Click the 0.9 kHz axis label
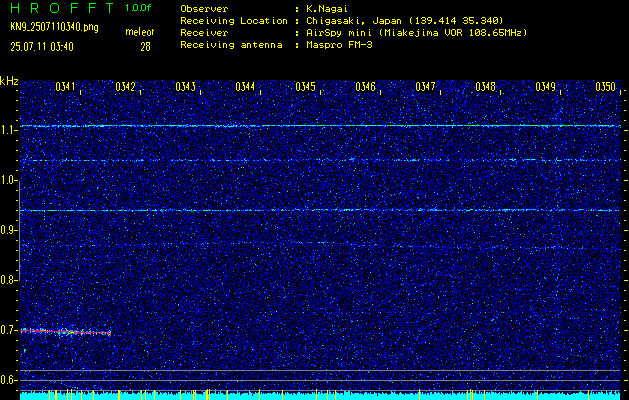This screenshot has height=400, width=629. point(8,230)
